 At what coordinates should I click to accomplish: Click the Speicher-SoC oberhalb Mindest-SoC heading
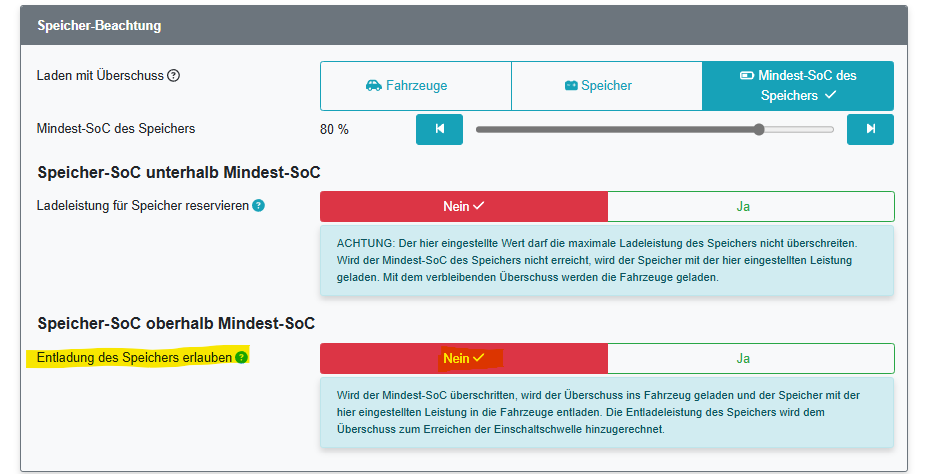point(176,323)
